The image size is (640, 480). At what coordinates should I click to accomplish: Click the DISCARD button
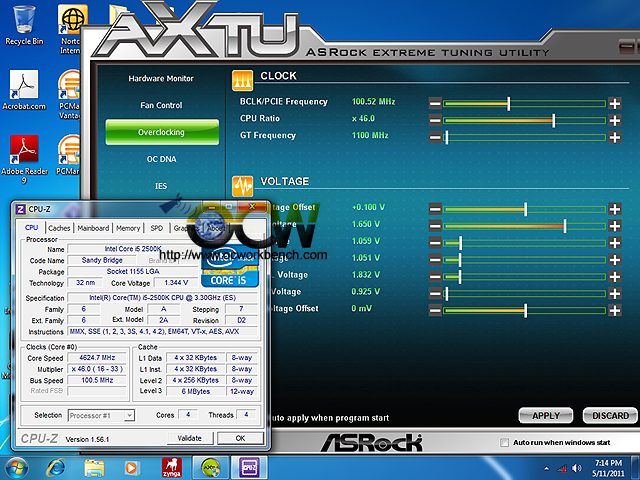click(610, 416)
